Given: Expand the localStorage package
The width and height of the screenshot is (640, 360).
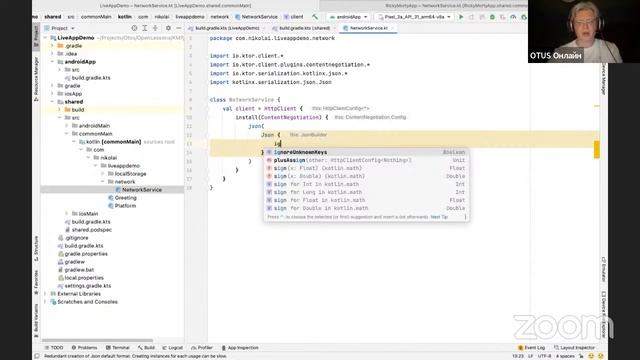Looking at the screenshot, I should tap(102, 173).
